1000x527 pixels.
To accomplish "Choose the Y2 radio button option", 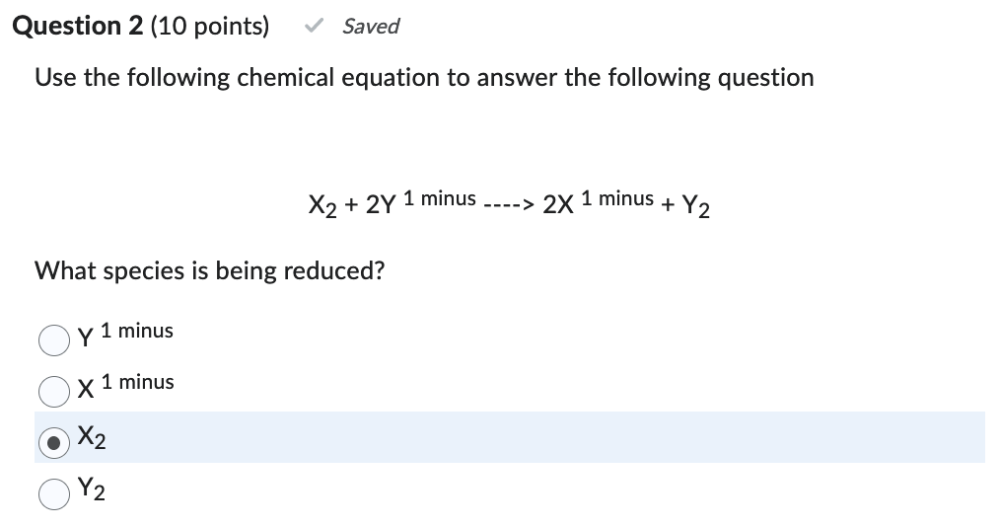I will pyautogui.click(x=53, y=491).
